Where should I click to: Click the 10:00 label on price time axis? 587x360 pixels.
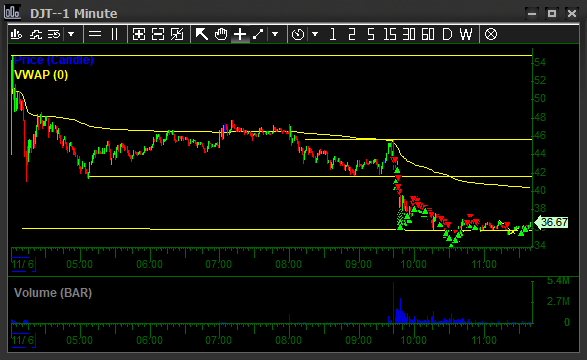pos(413,264)
